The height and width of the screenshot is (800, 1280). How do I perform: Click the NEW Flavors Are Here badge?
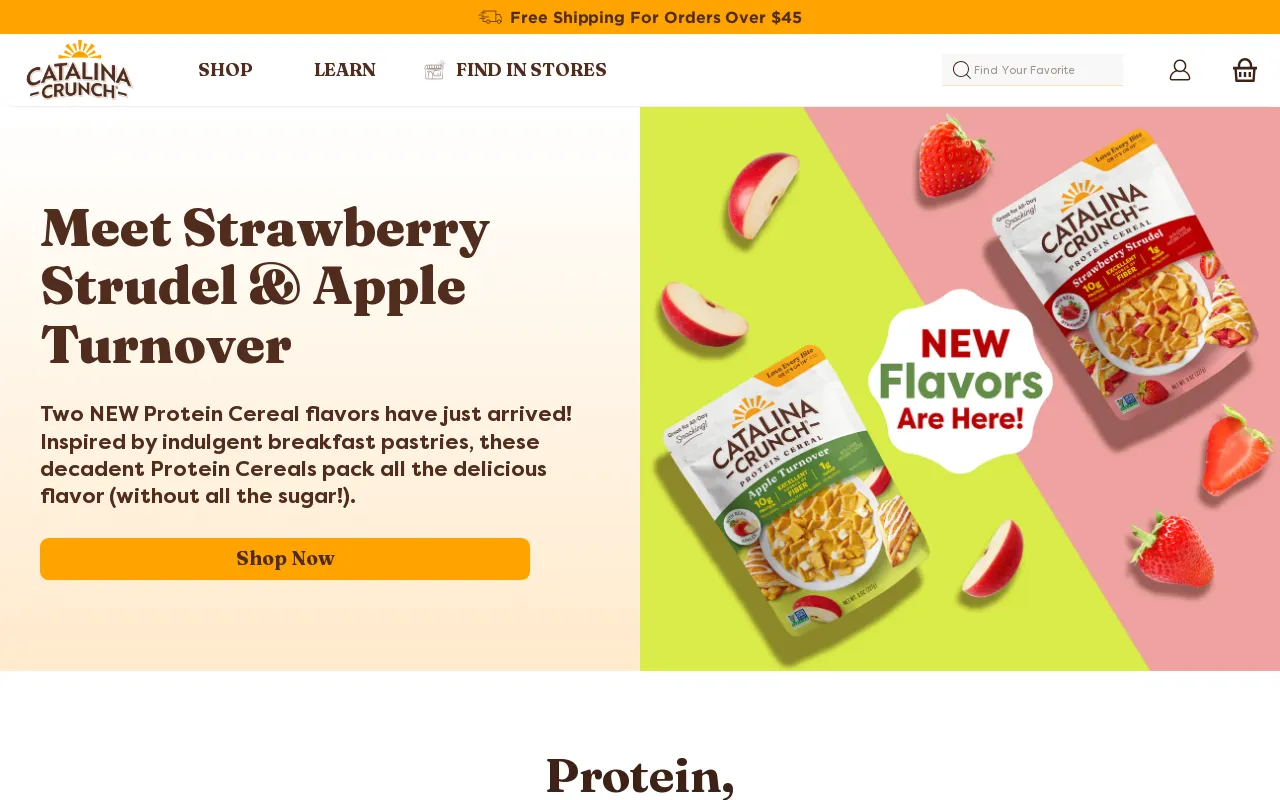[x=960, y=381]
